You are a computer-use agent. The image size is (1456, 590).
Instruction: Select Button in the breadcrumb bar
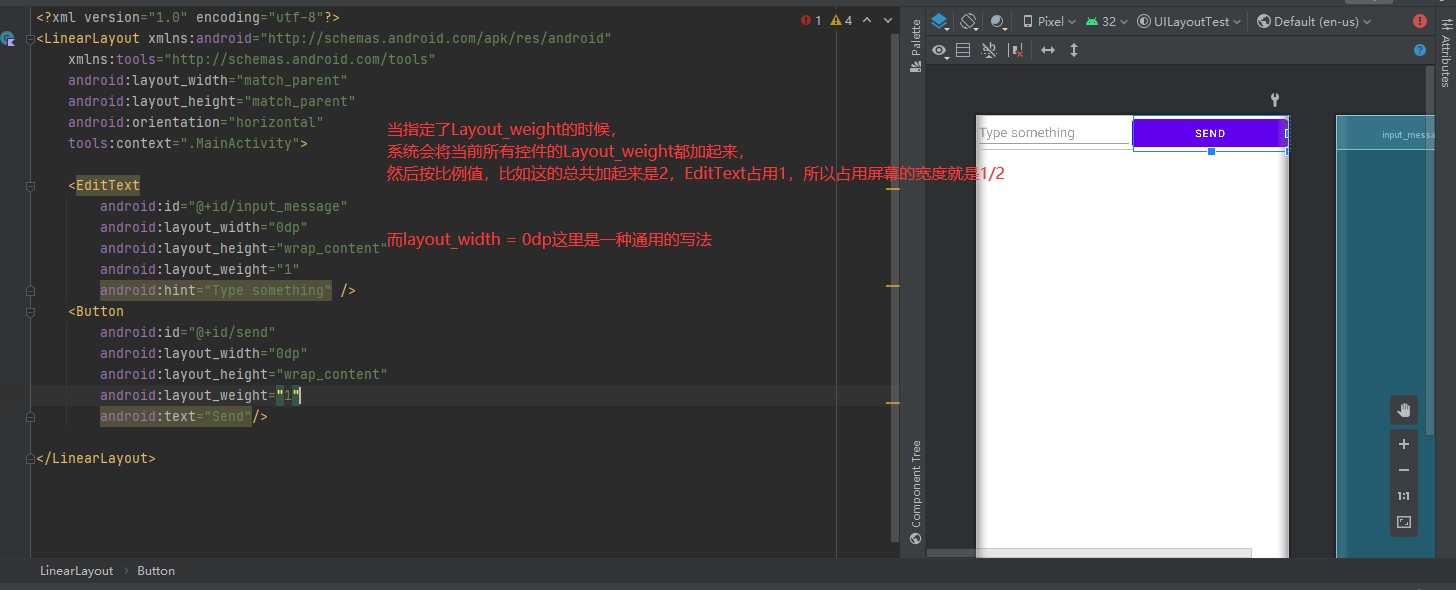[x=156, y=571]
